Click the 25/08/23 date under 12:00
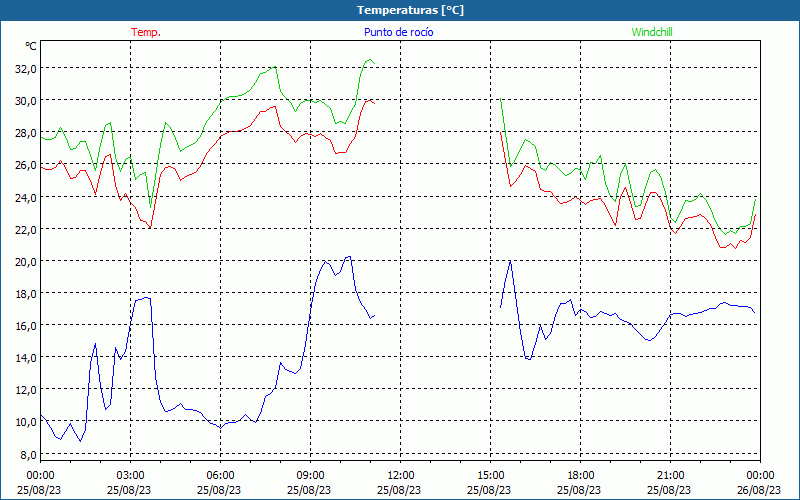Image resolution: width=800 pixels, height=500 pixels. click(399, 490)
